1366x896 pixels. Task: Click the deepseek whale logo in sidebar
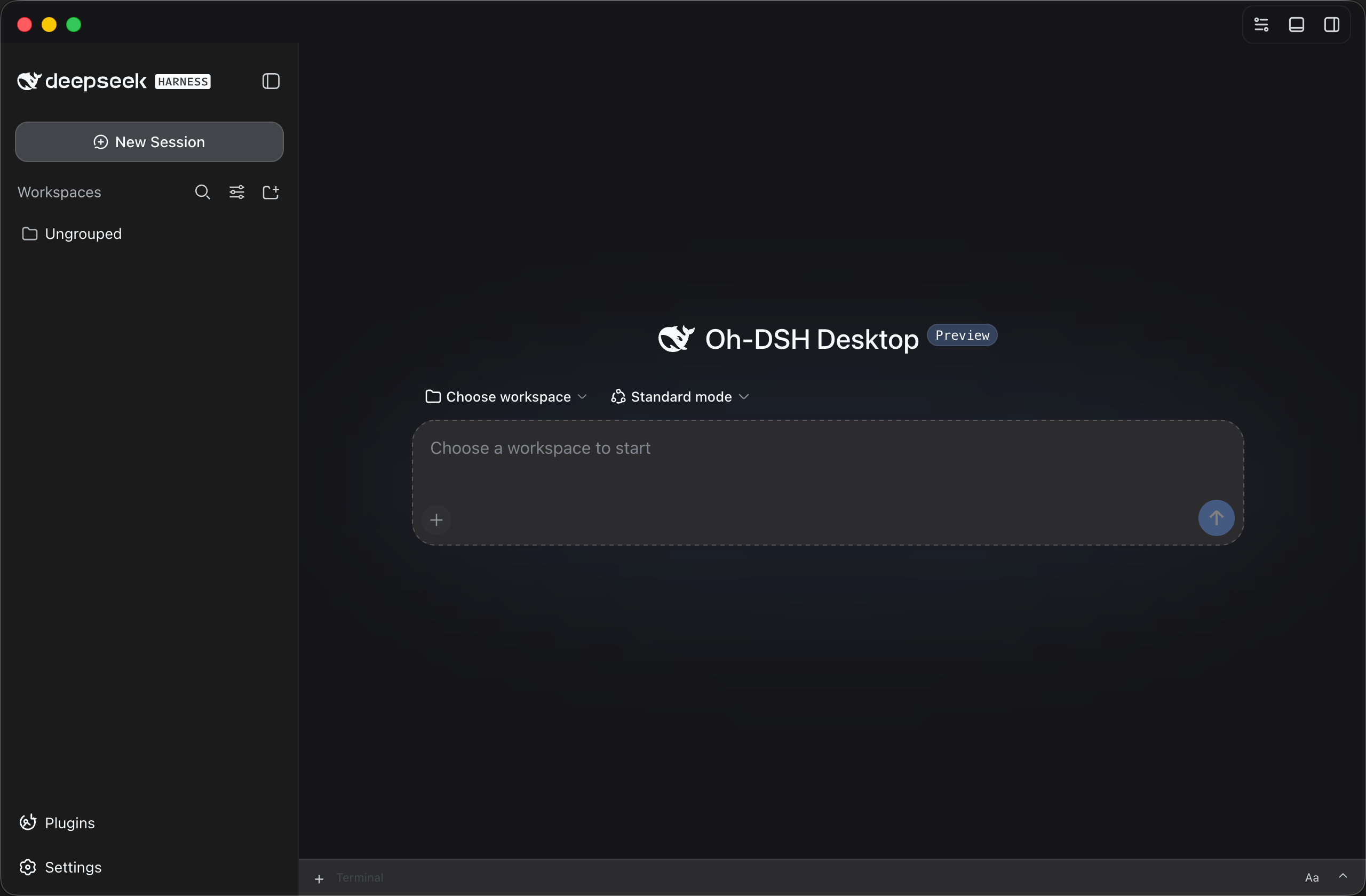(29, 82)
